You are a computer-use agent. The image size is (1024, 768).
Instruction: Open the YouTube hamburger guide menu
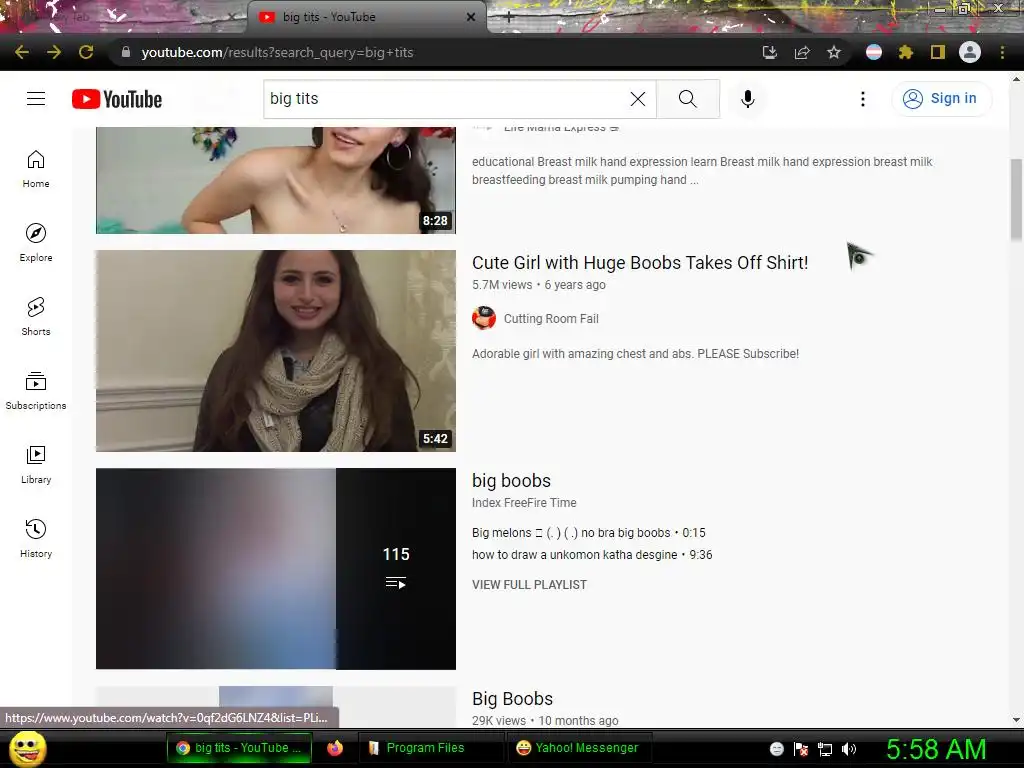36,99
